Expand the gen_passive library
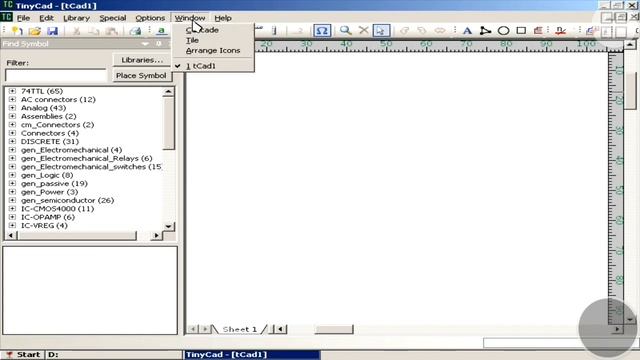This screenshot has width=640, height=360. coord(12,183)
